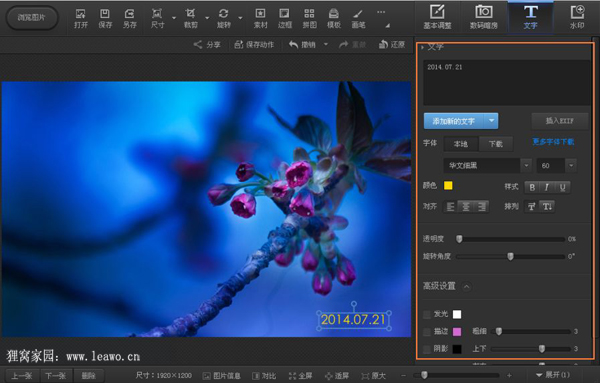Click the 删除 (delete) button
Screen dimensions: 600x383
[x=88, y=376]
